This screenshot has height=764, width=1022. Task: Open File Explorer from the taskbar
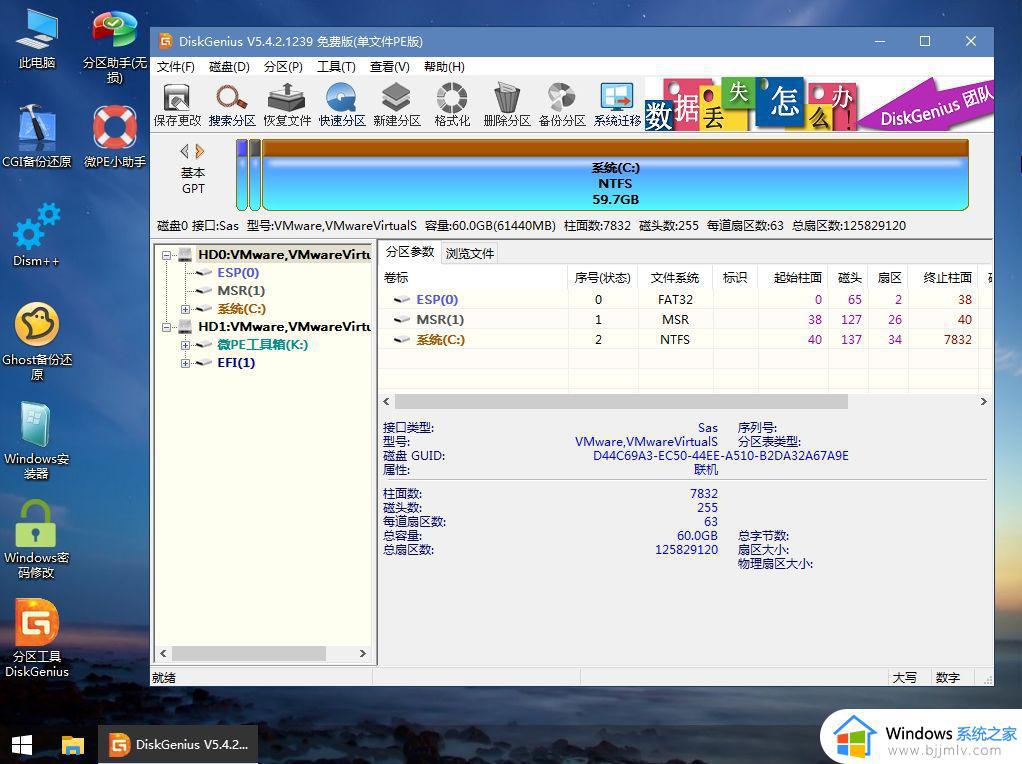click(x=72, y=745)
